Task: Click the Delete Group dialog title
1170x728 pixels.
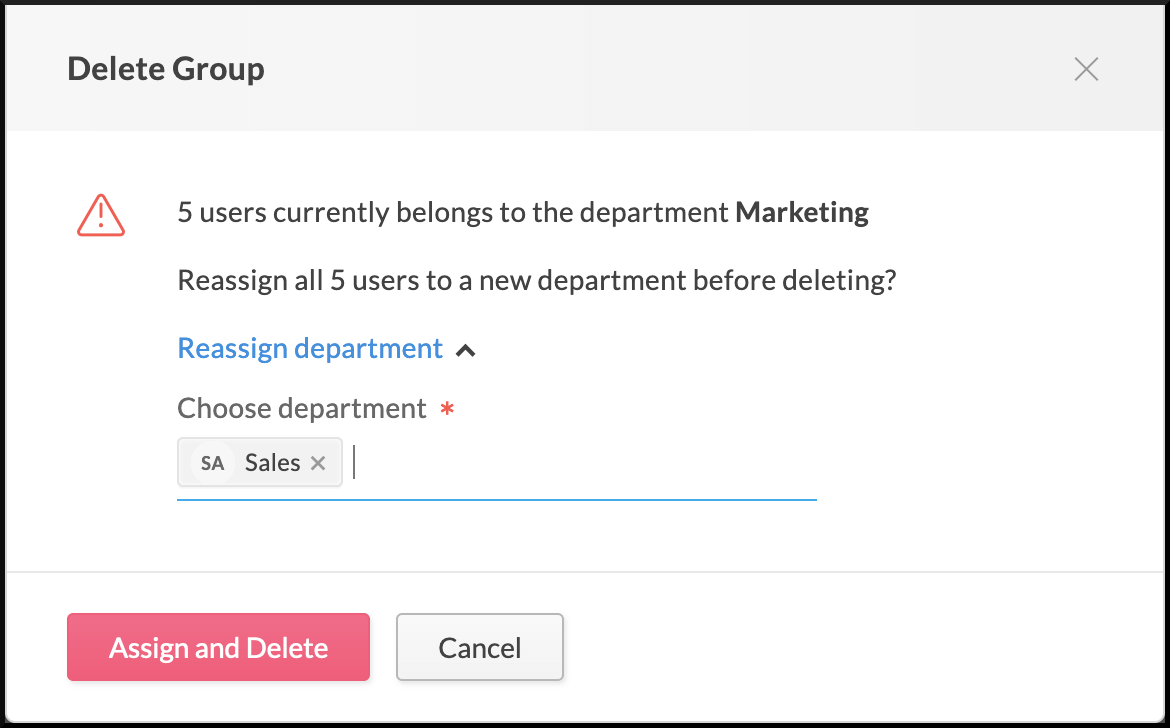Action: click(166, 69)
